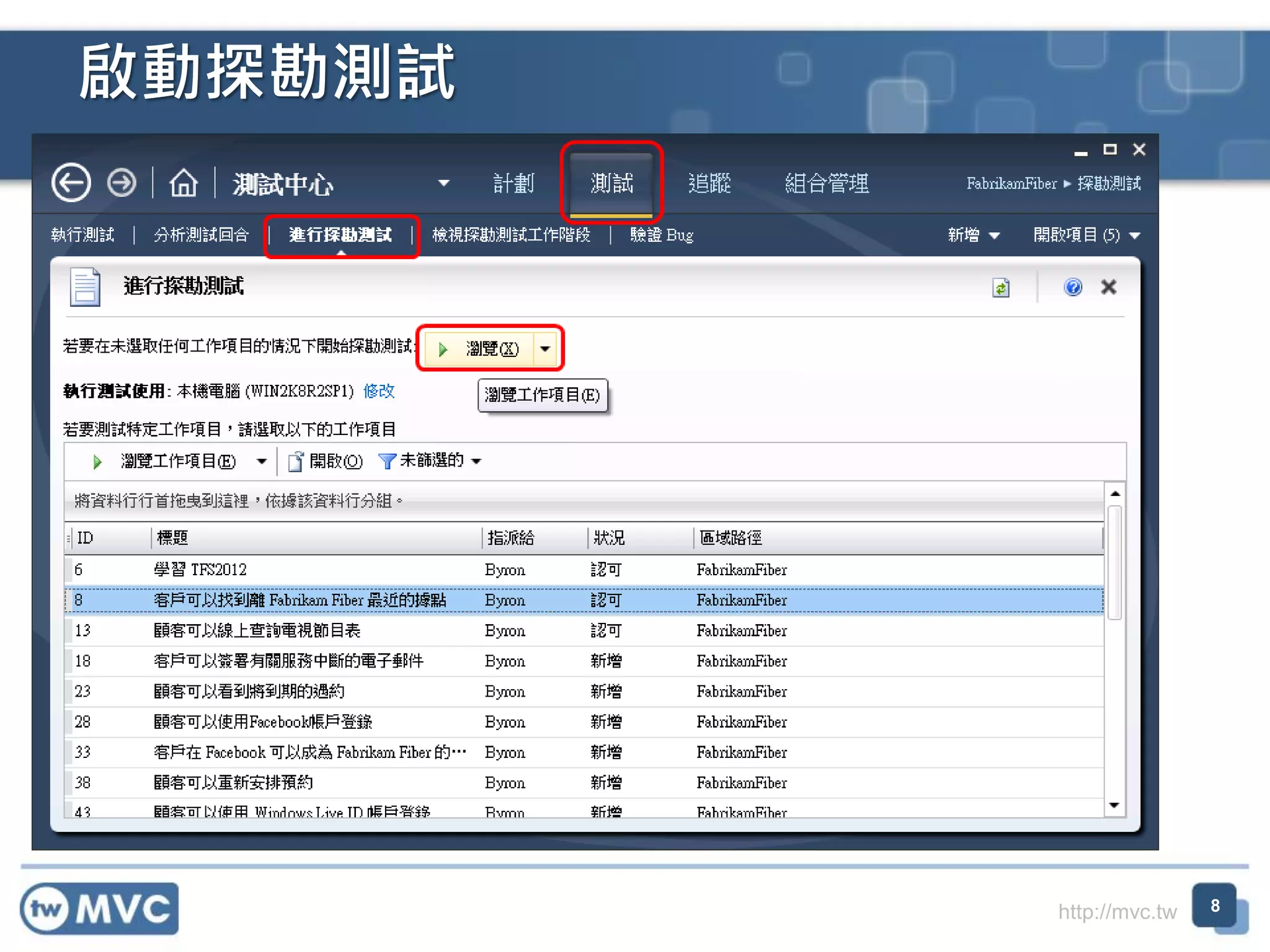Open the dropdown arrow next to 瀏覽(X)
Viewport: 1270px width, 952px height.
[x=545, y=349]
